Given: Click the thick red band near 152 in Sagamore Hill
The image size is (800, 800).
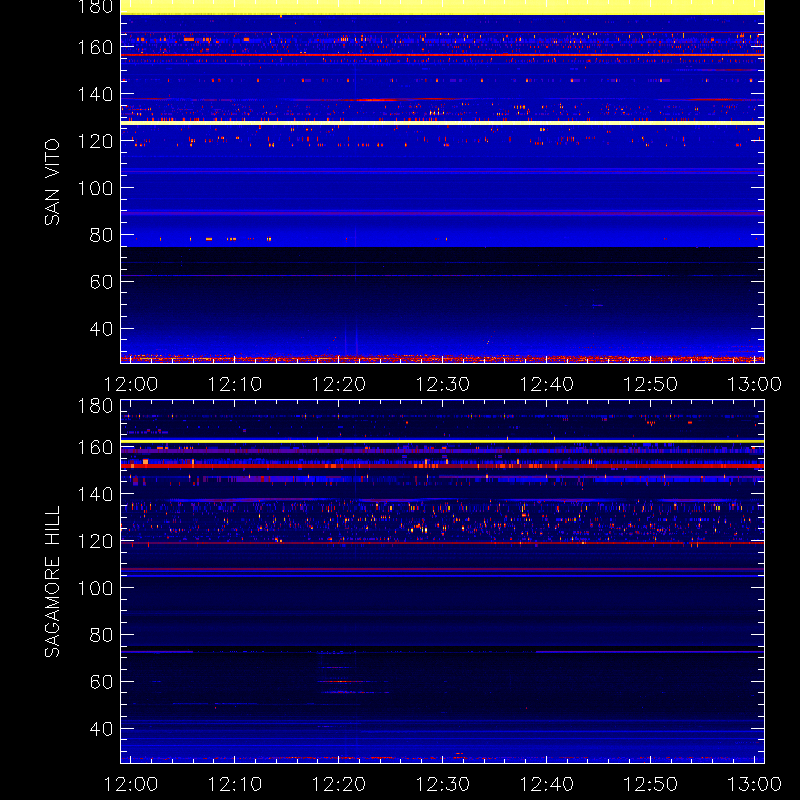Looking at the screenshot, I should point(442,466).
